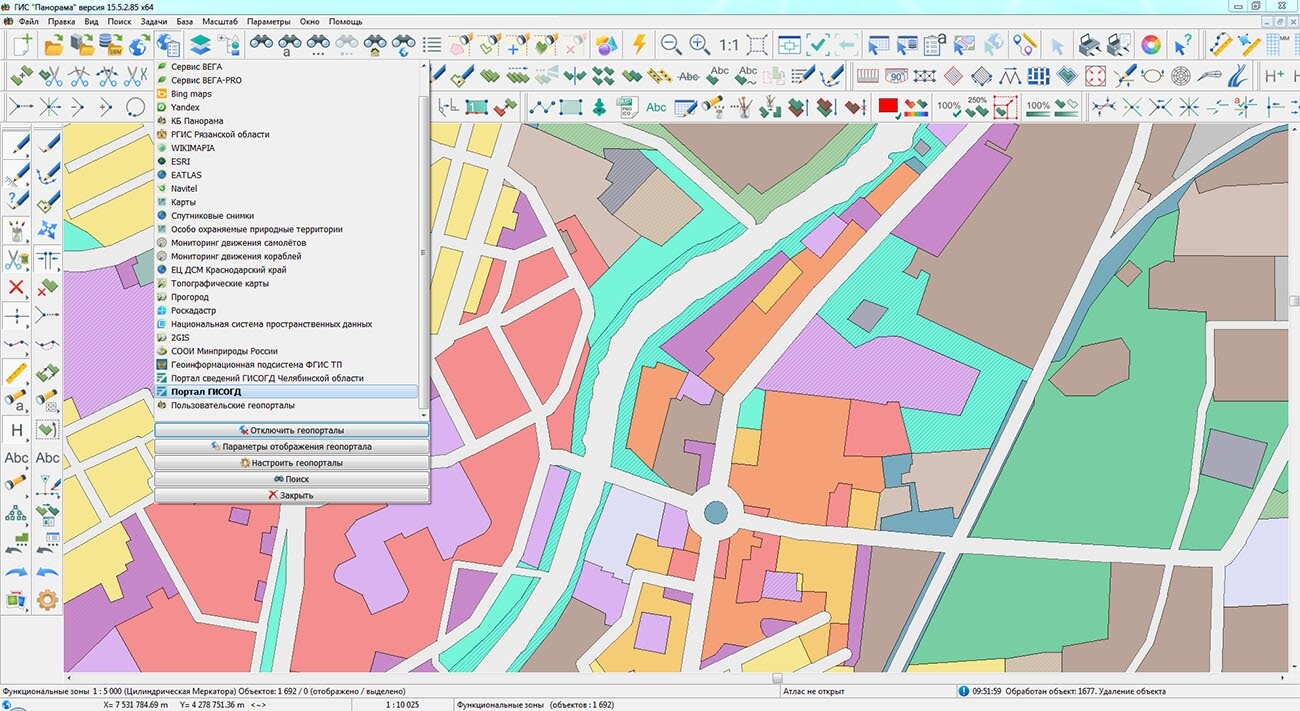Select Bing maps geoportal entry
The height and width of the screenshot is (711, 1300).
(x=191, y=94)
